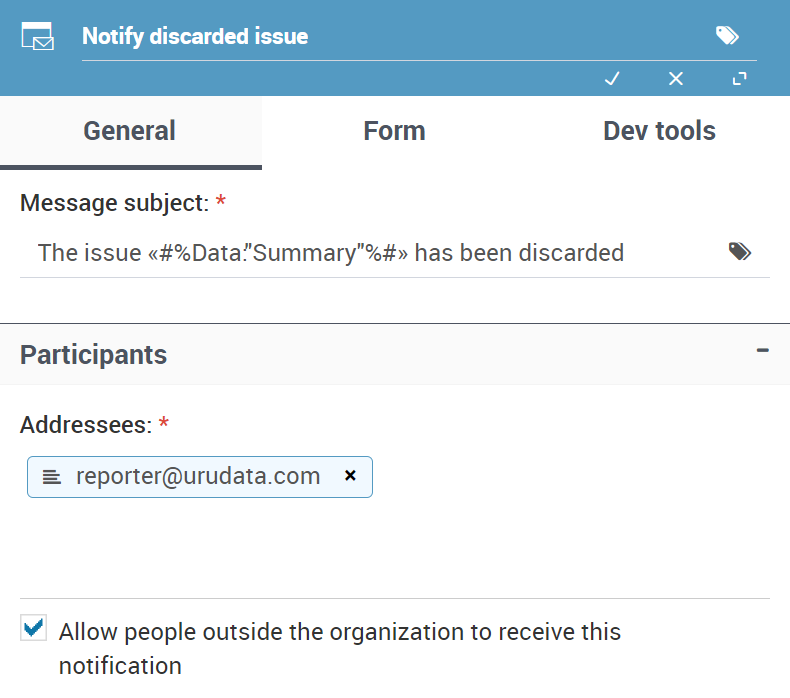Click the lines icon in addressee chip
Image resolution: width=790 pixels, height=698 pixels.
coord(51,477)
